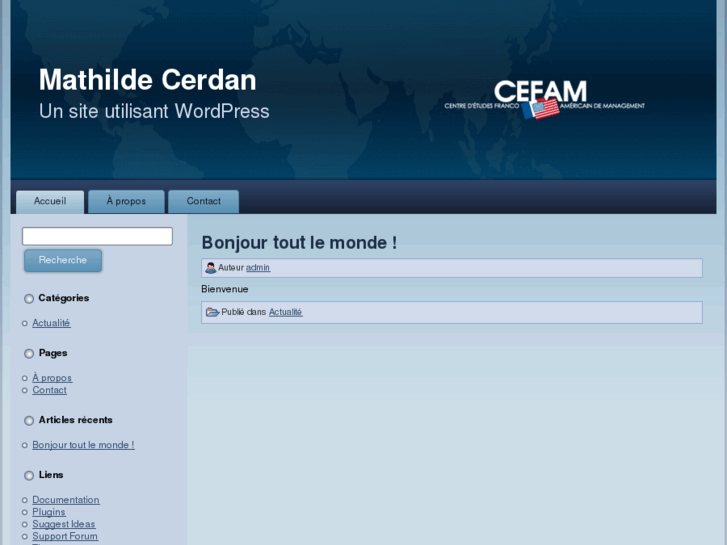The width and height of the screenshot is (727, 545).
Task: Click the Recherche button
Action: (63, 260)
